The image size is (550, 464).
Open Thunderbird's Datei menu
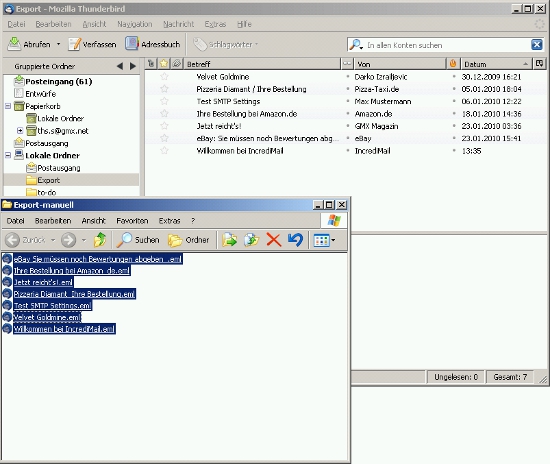pyautogui.click(x=16, y=24)
